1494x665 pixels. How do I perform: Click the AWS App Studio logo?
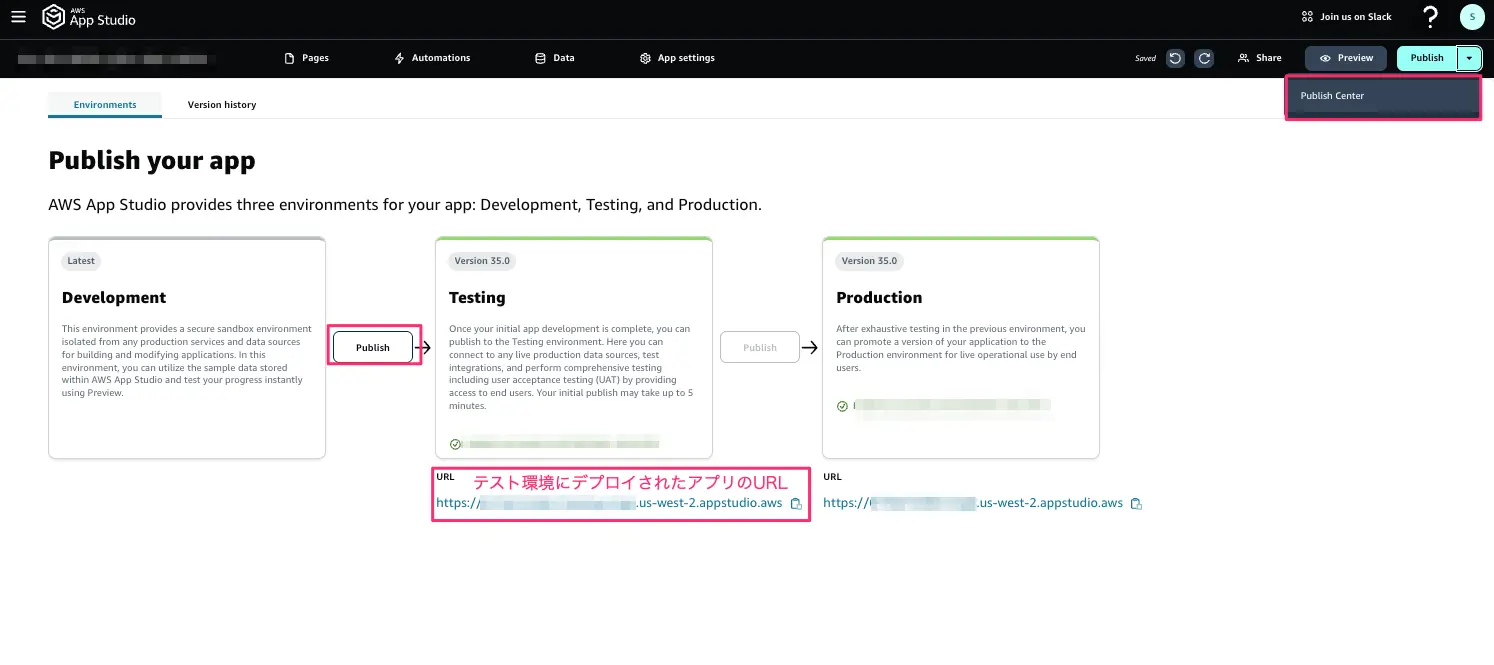click(89, 17)
